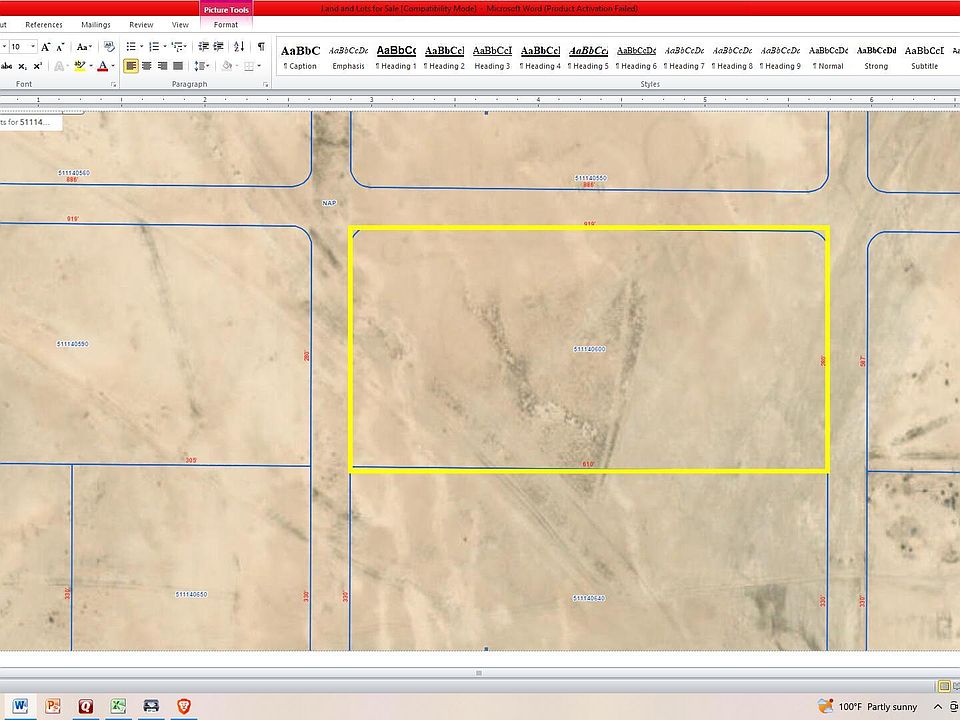Viewport: 960px width, 720px height.
Task: Expand the Bullets list dropdown arrow
Action: tap(142, 47)
